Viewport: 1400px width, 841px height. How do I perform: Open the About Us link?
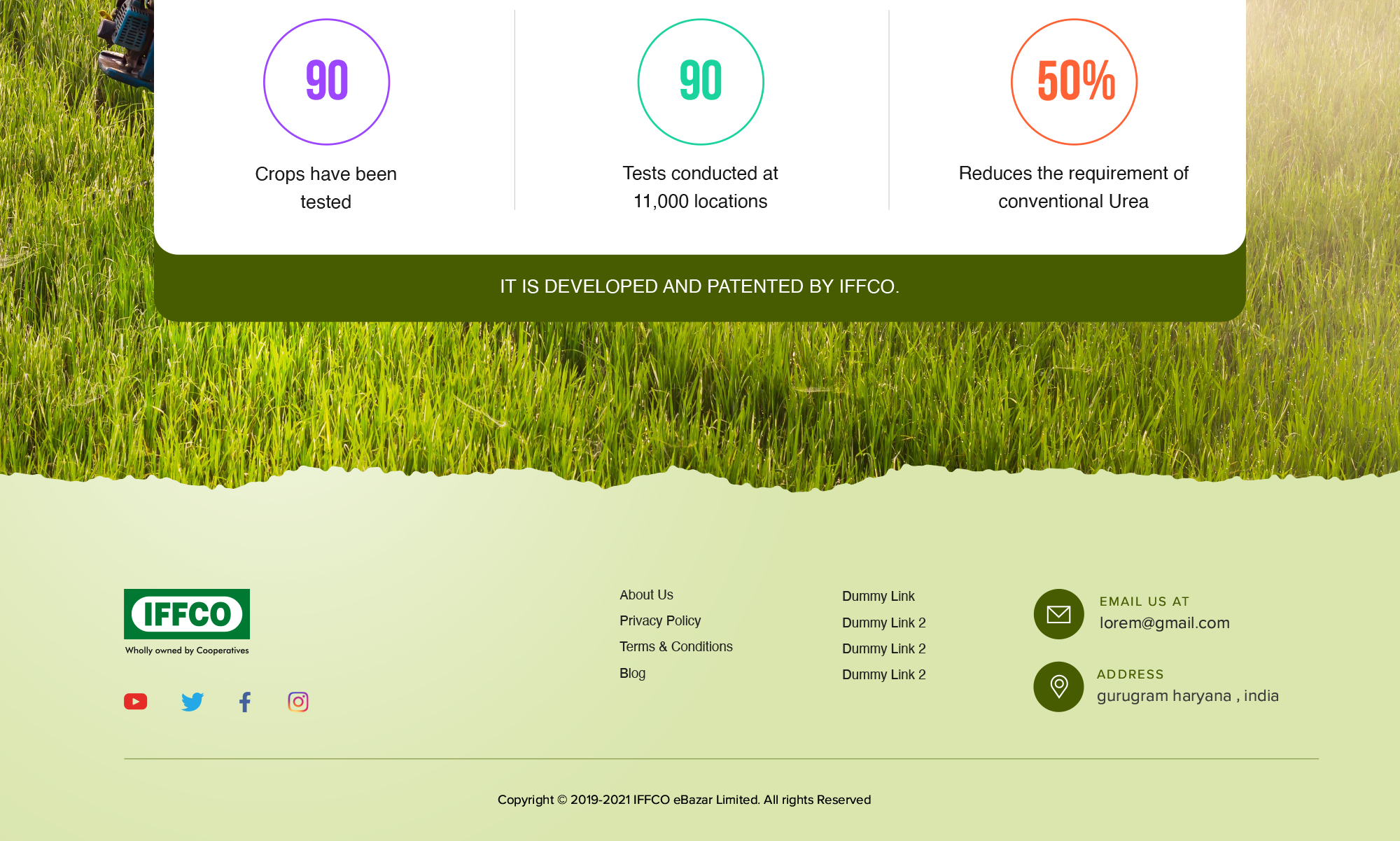[646, 595]
